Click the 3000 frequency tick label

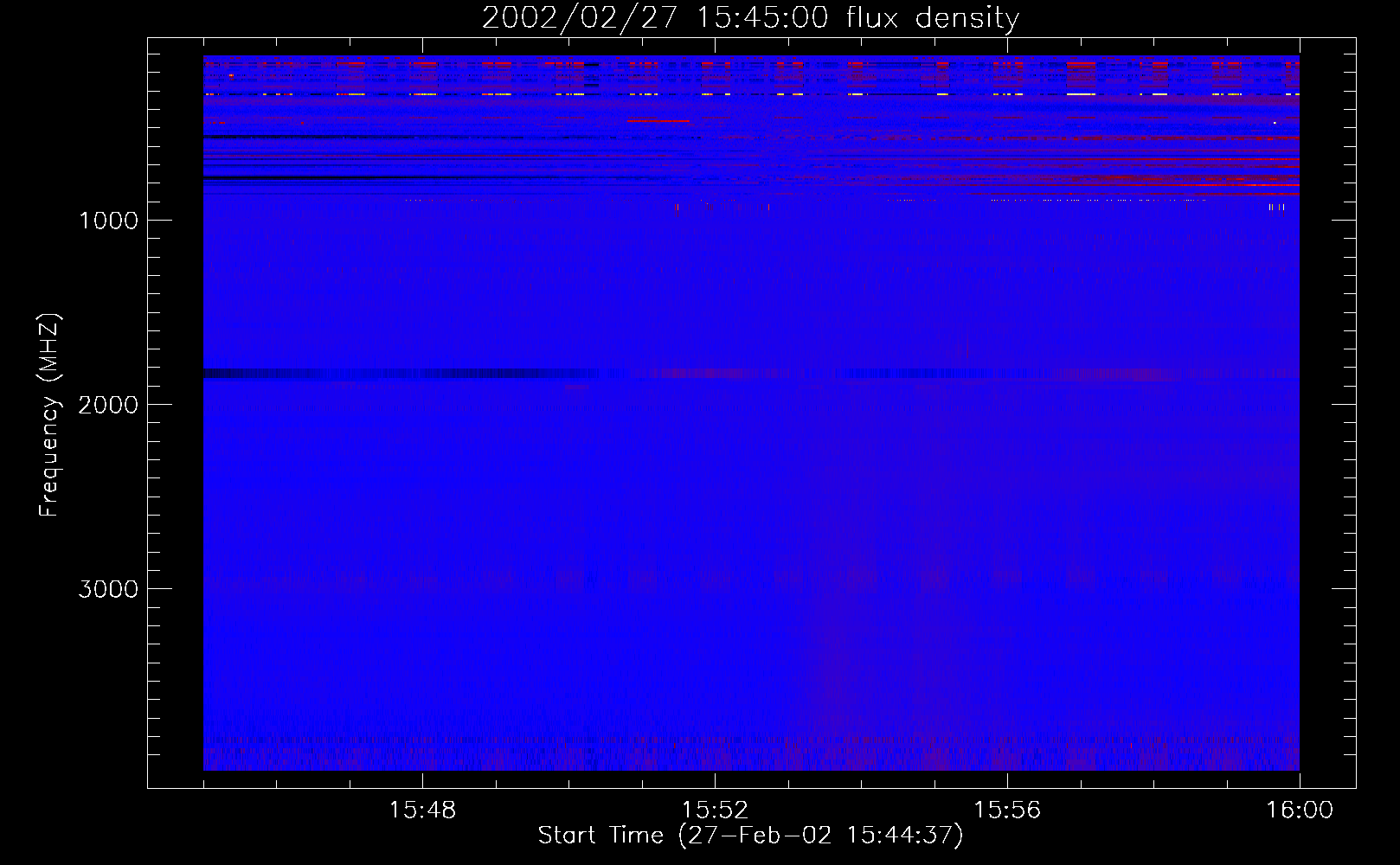(108, 589)
